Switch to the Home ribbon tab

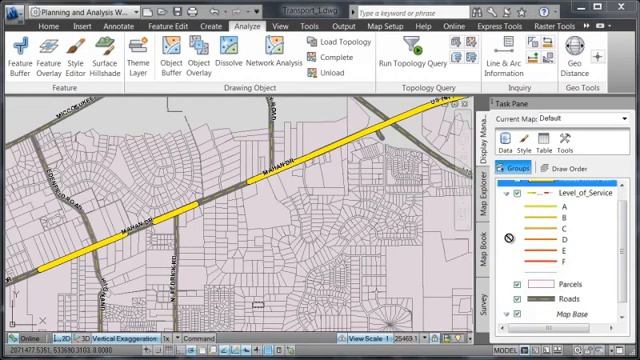pyautogui.click(x=49, y=26)
